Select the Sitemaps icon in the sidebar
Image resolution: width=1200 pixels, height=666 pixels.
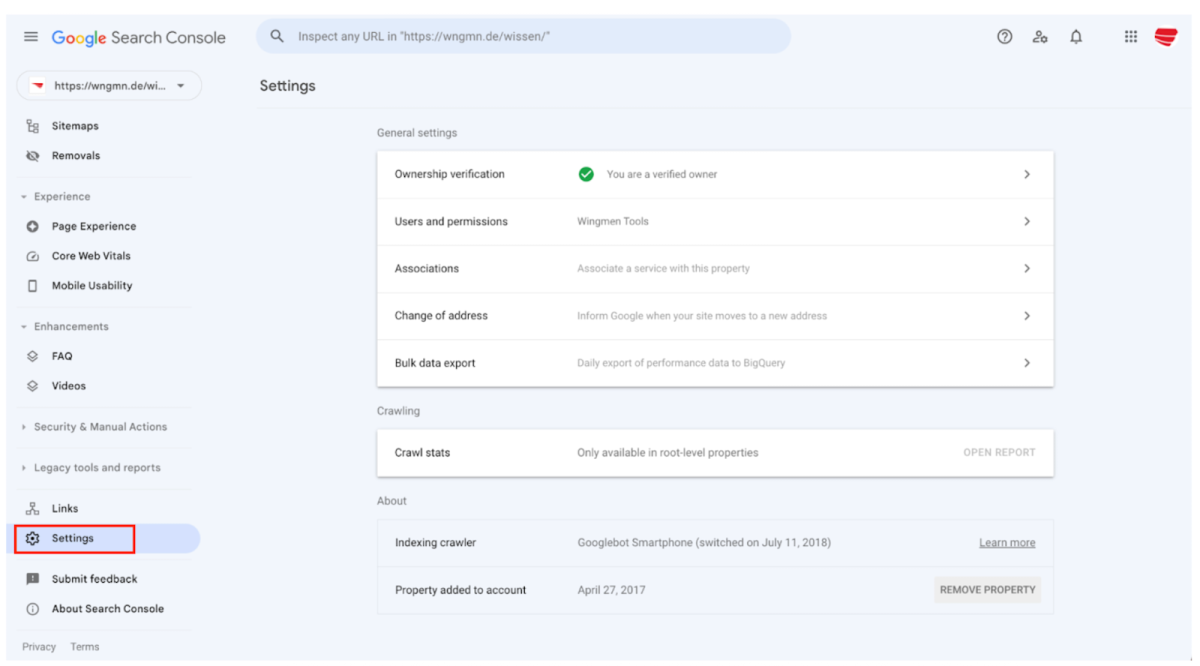31,125
